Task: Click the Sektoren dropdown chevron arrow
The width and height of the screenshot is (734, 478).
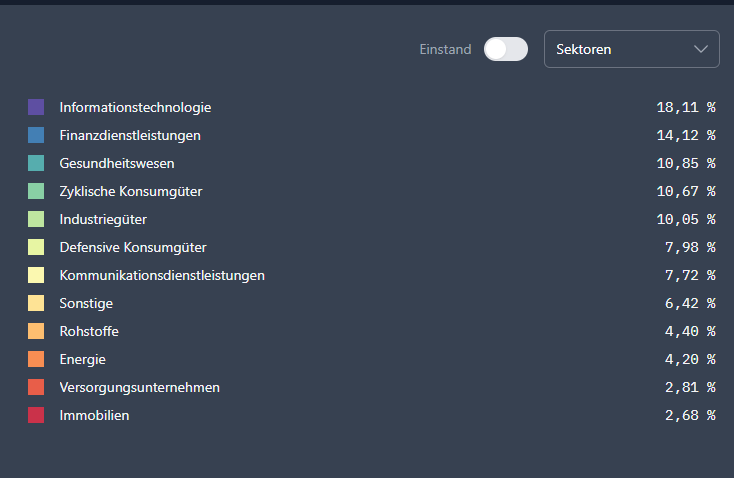Action: pyautogui.click(x=700, y=49)
